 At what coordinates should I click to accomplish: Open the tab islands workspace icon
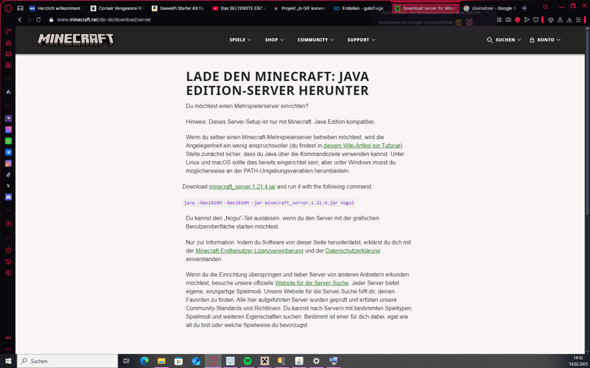(x=20, y=8)
